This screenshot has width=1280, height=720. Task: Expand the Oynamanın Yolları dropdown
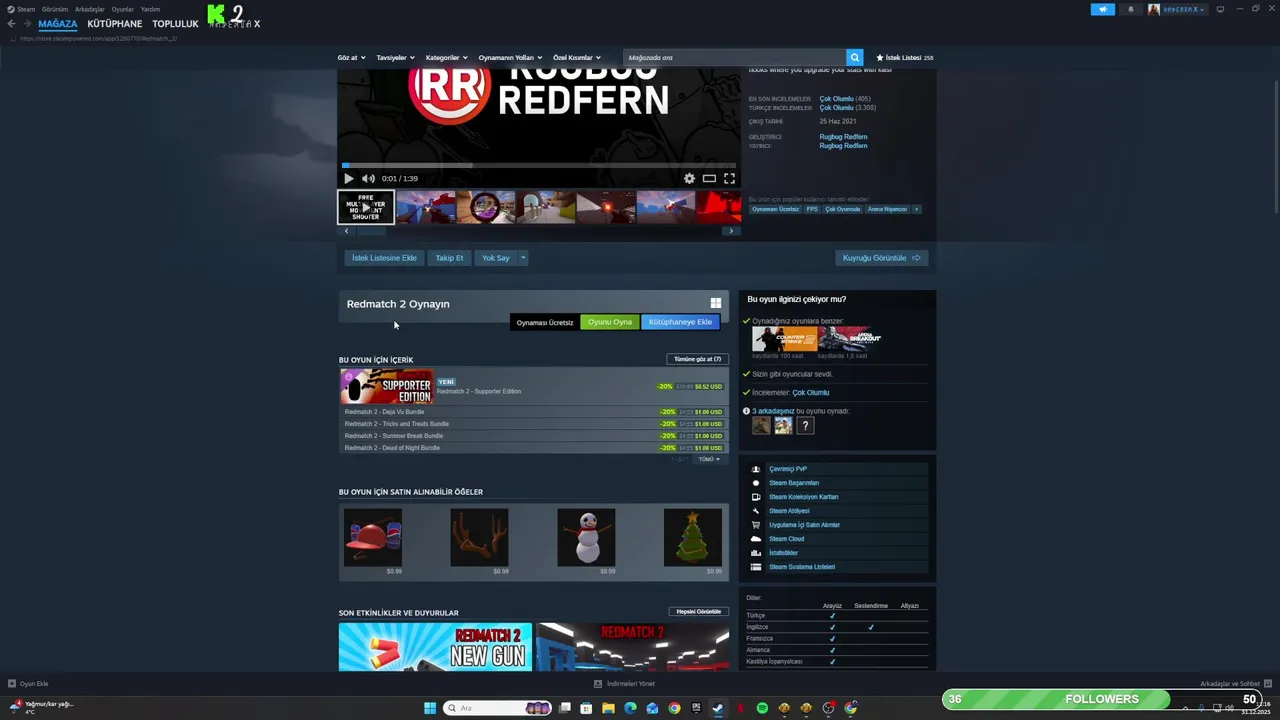(509, 58)
